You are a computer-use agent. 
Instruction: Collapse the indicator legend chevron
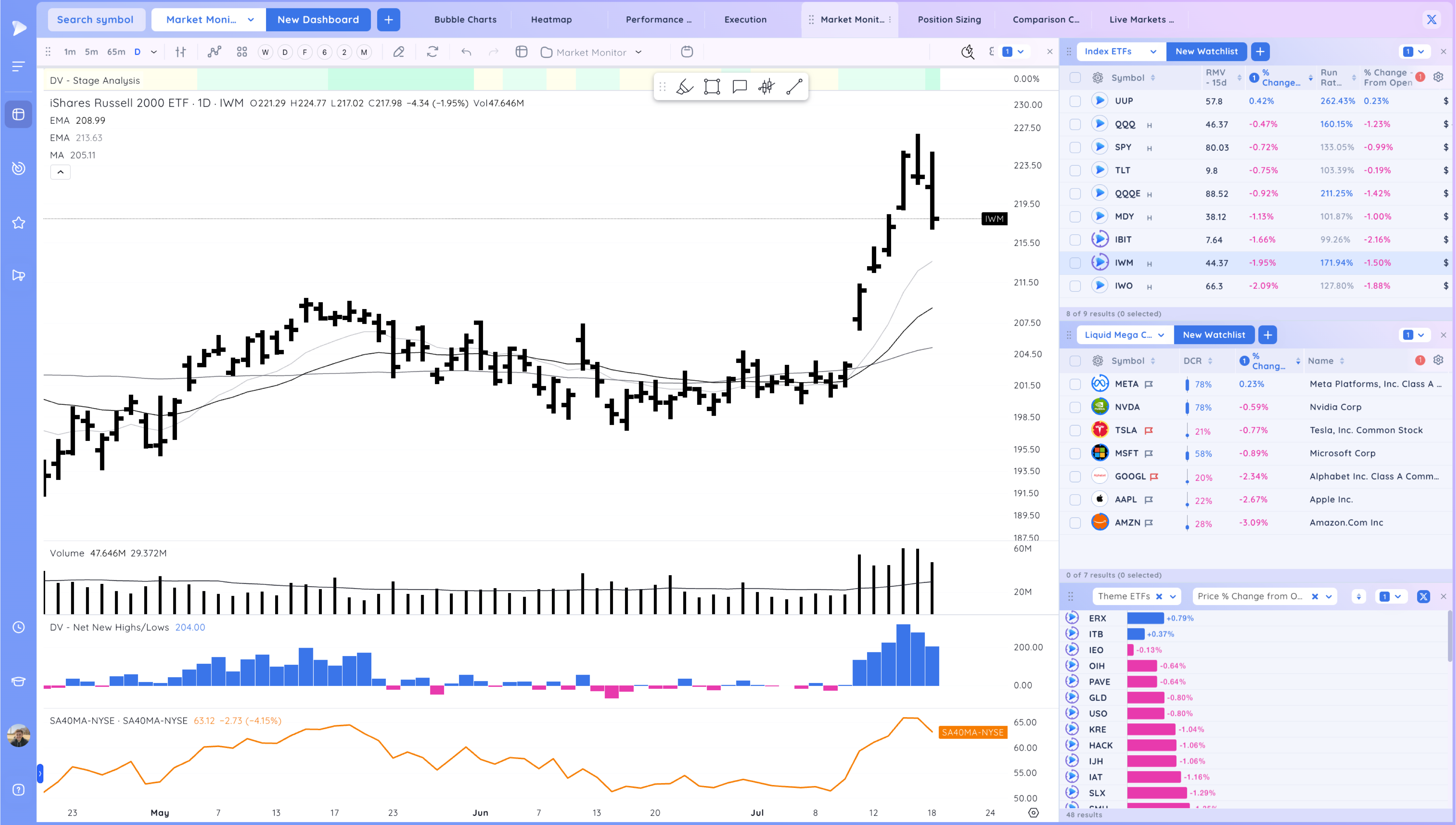pyautogui.click(x=60, y=172)
